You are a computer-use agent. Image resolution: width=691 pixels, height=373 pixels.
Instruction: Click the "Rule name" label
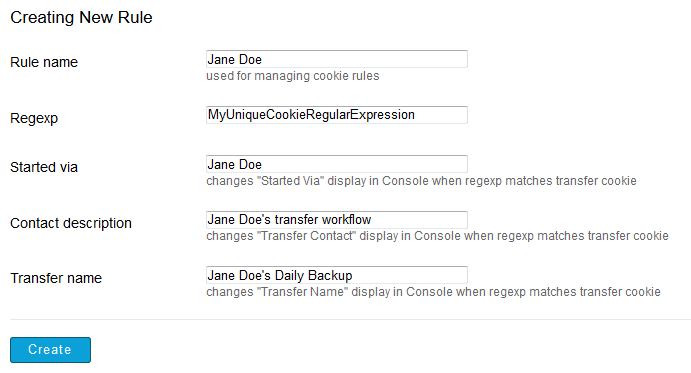(x=44, y=62)
